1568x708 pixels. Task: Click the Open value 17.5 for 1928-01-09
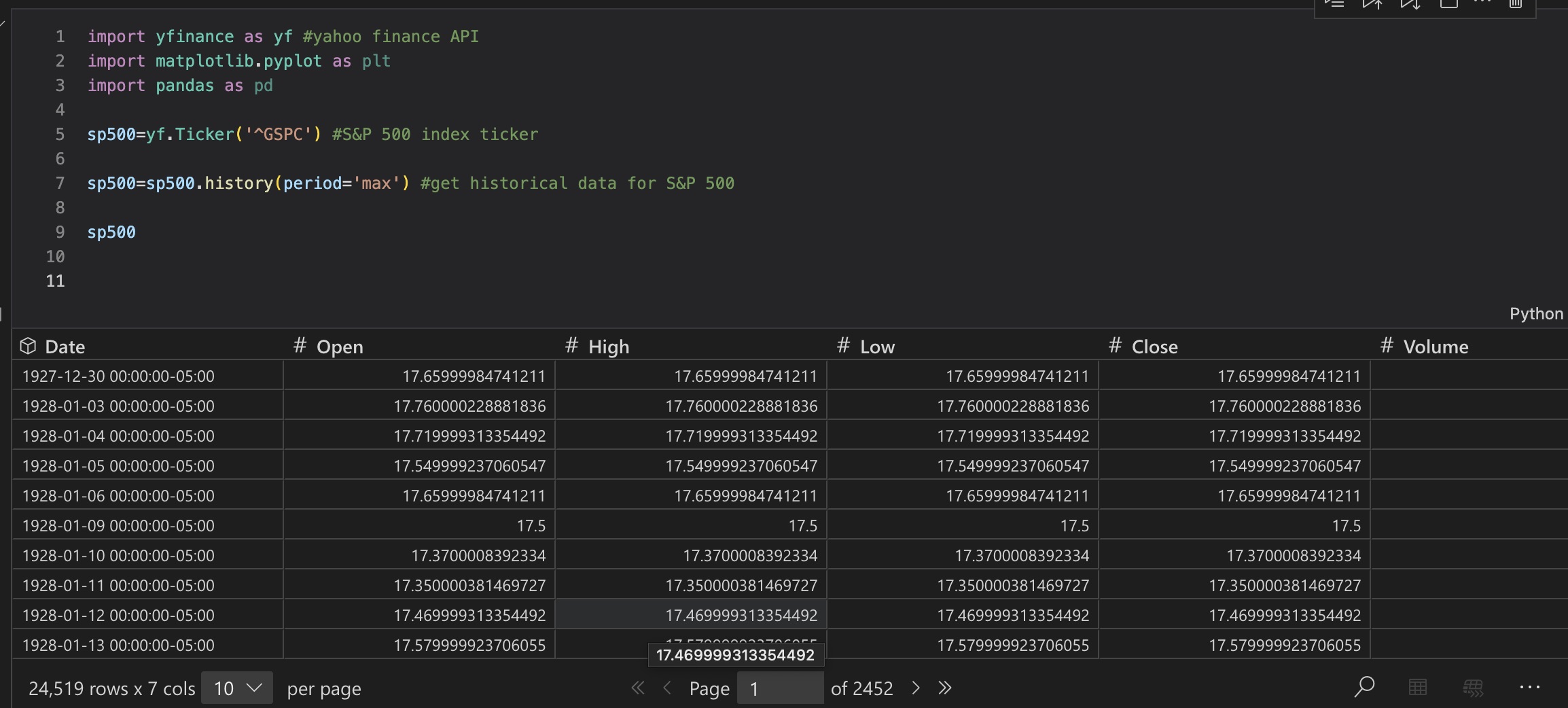[419, 525]
